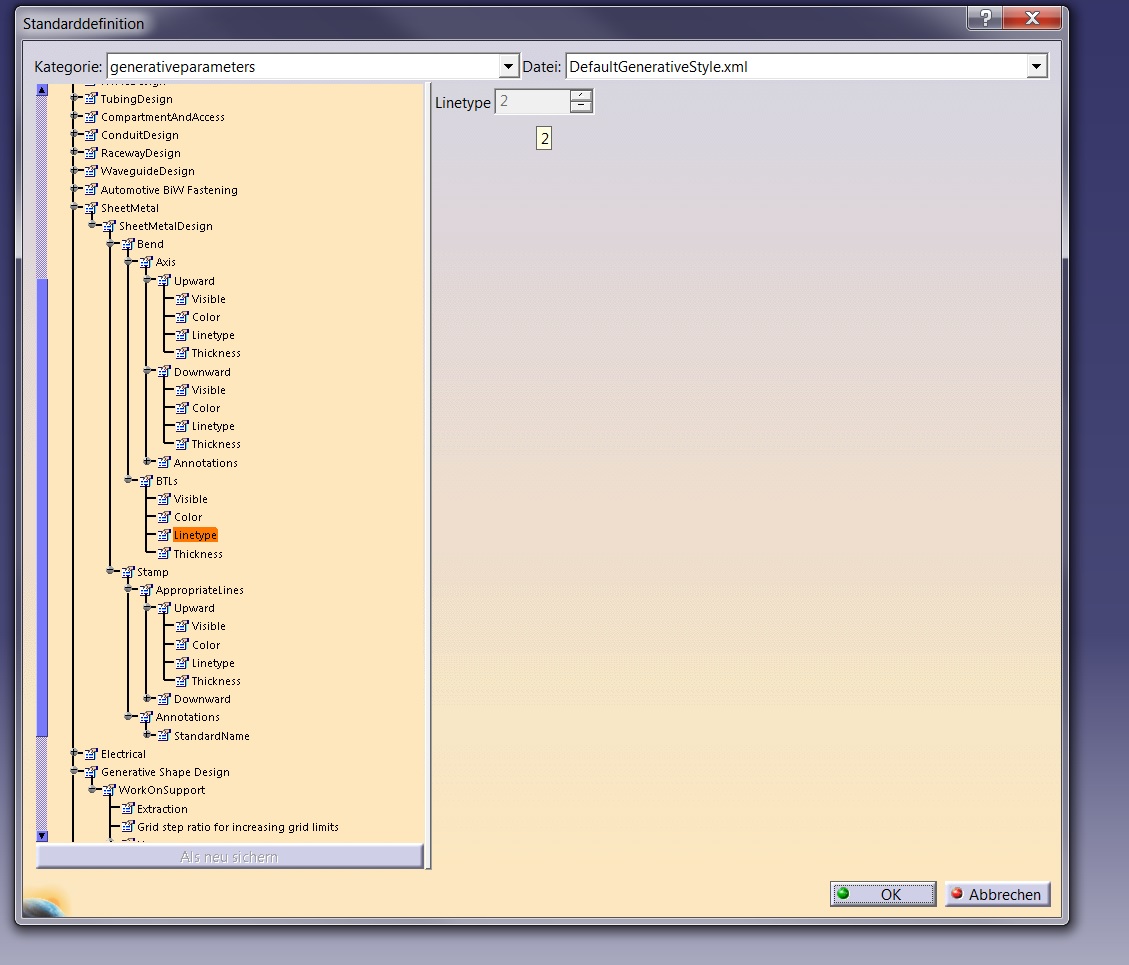Screen dimensions: 1129x965
Task: Expand the ConduitDesign node
Action: [x=74, y=134]
